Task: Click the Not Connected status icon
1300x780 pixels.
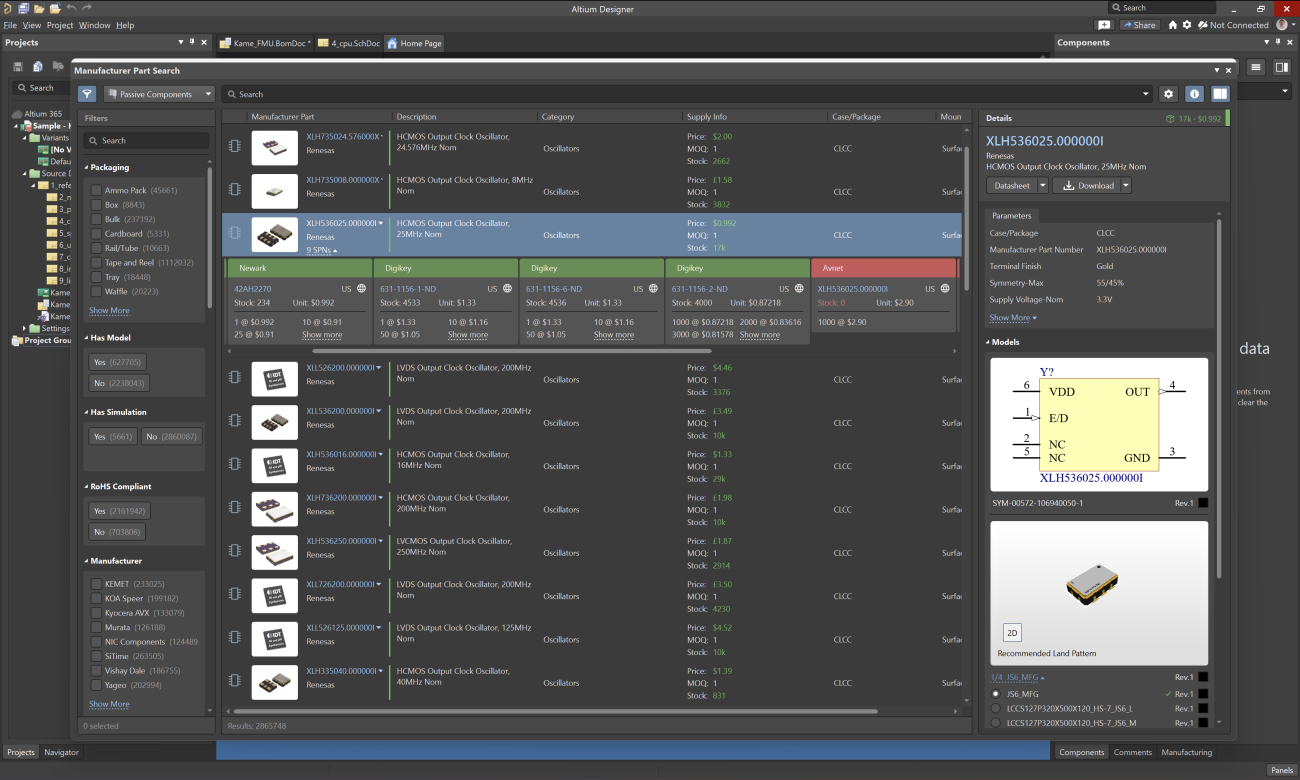Action: [x=1203, y=25]
